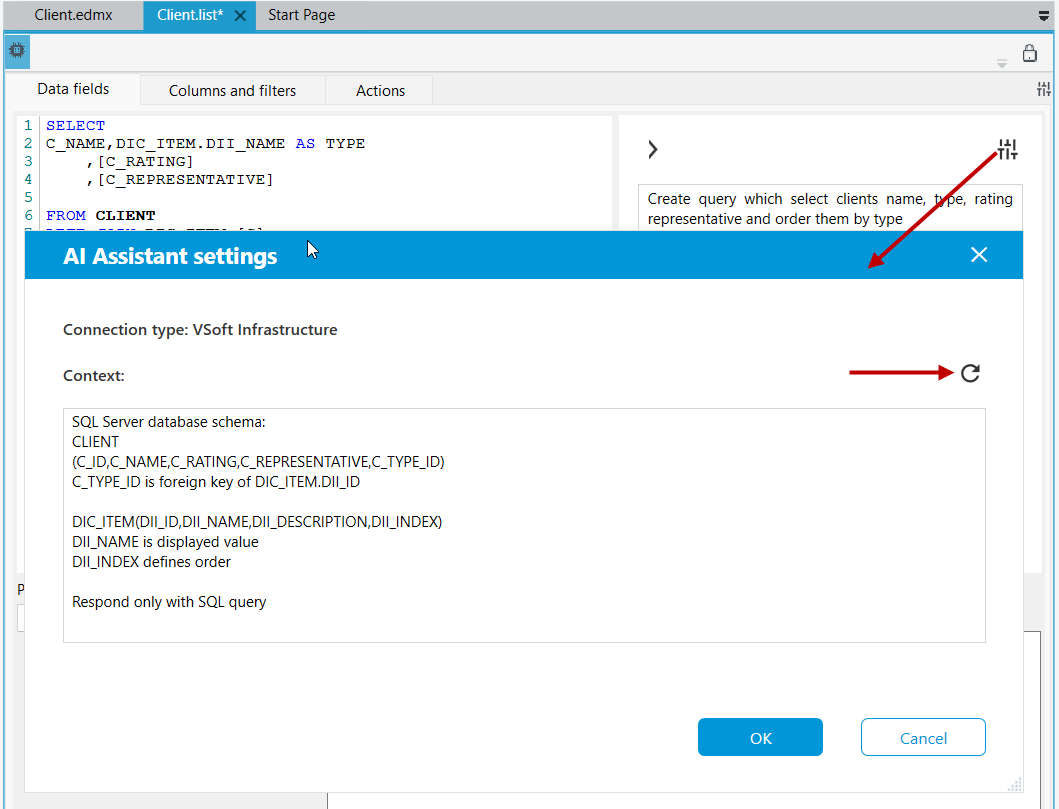Open AI Assistant settings sliders icon
This screenshot has width=1059, height=809.
[1007, 149]
